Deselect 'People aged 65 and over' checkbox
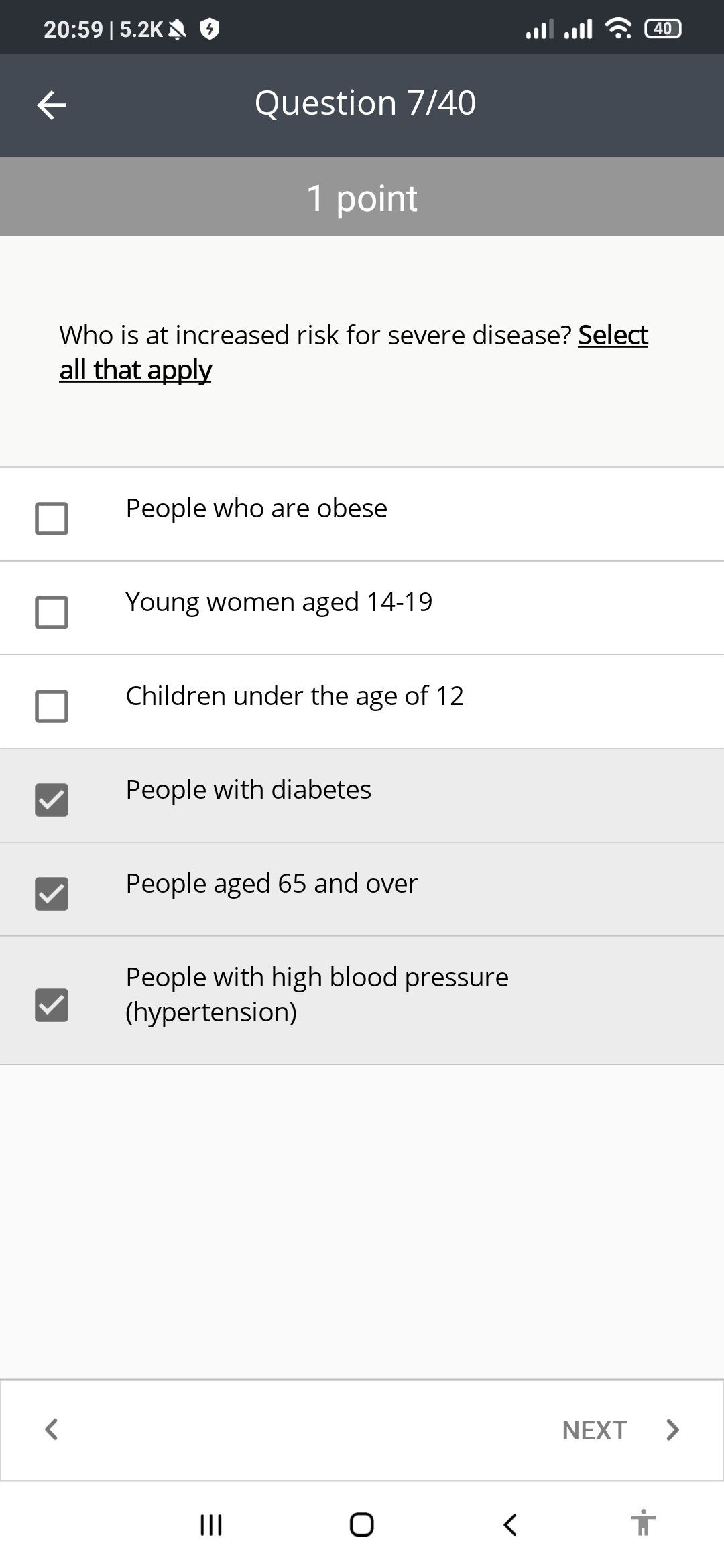 [x=52, y=893]
